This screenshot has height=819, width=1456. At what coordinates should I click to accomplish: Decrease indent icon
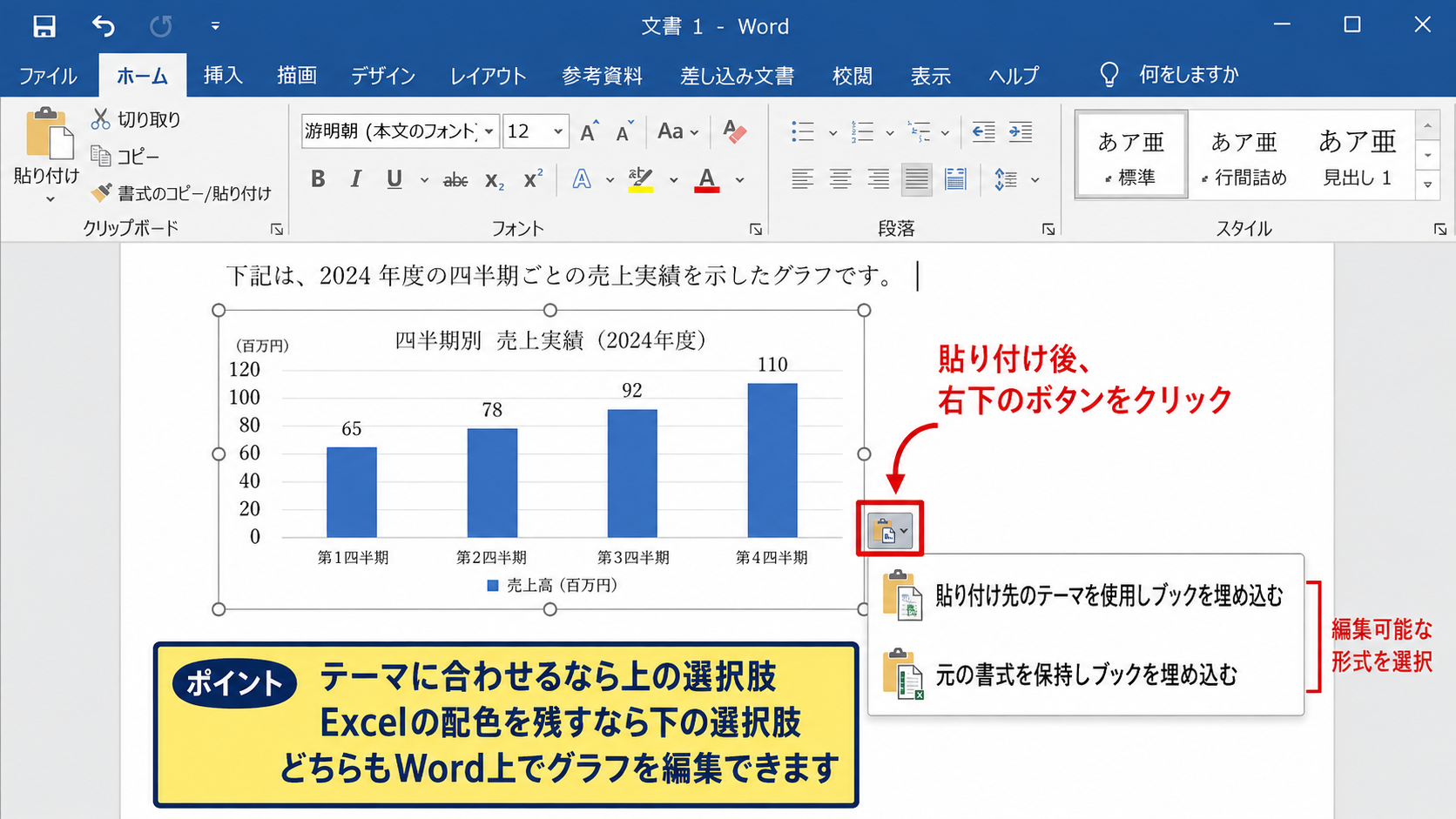pos(983,131)
